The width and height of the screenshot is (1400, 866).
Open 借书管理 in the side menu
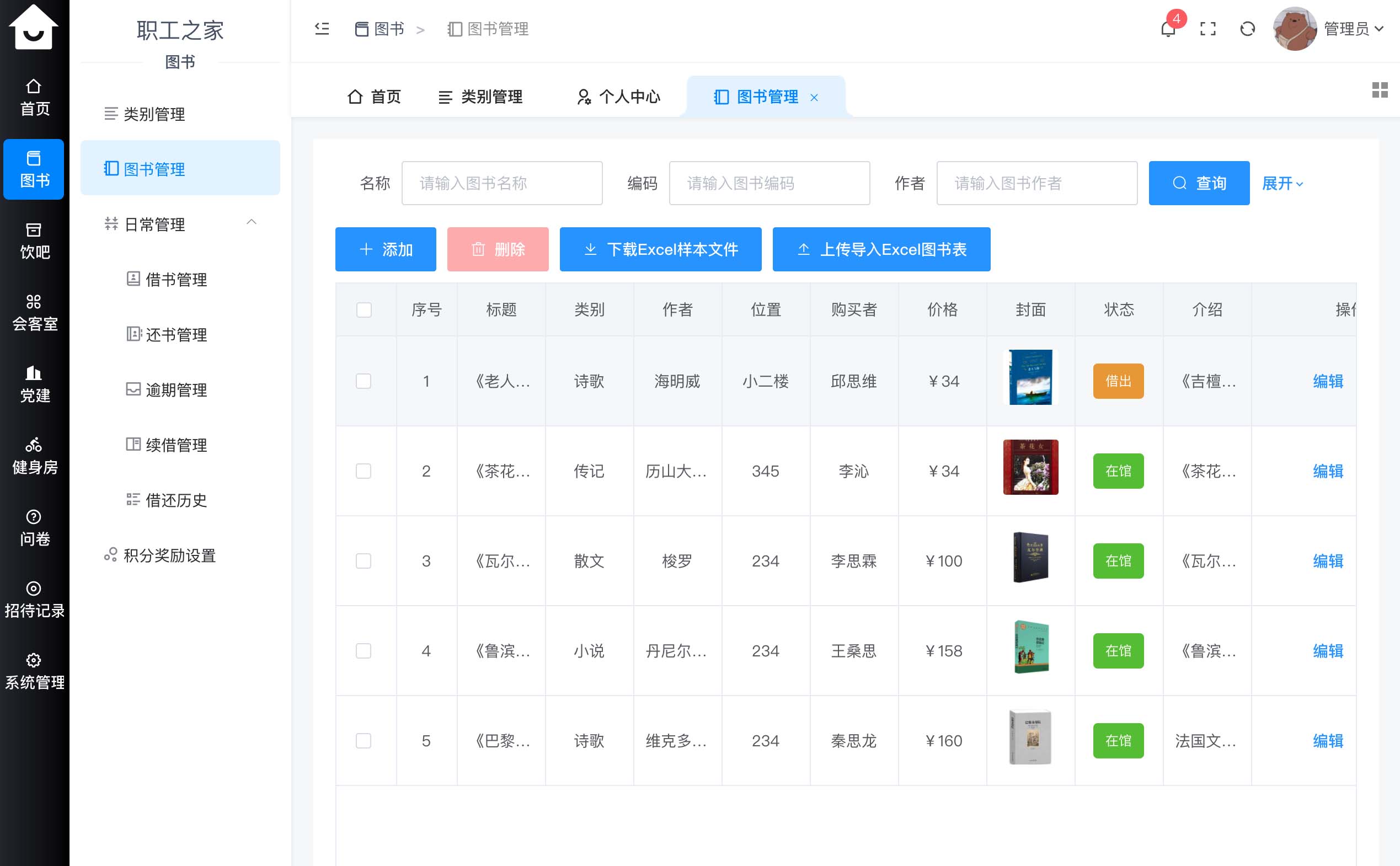(x=180, y=280)
